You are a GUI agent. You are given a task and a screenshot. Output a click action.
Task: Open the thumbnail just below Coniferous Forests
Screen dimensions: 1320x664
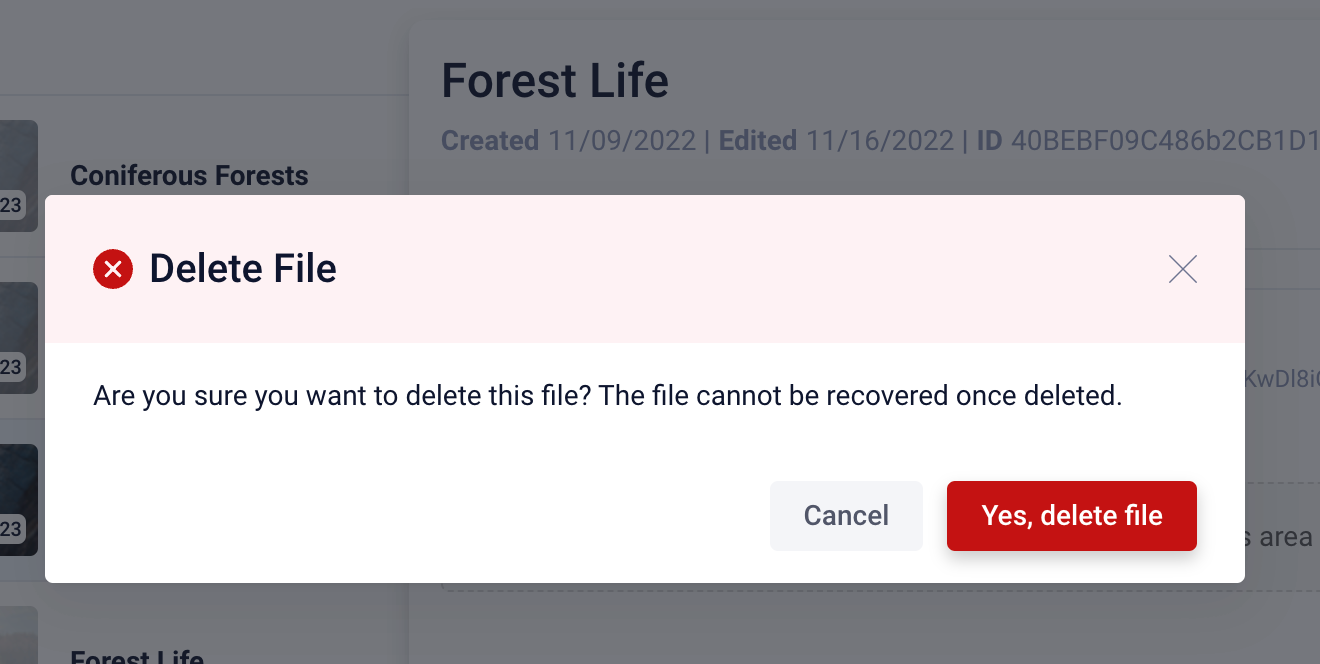19,338
